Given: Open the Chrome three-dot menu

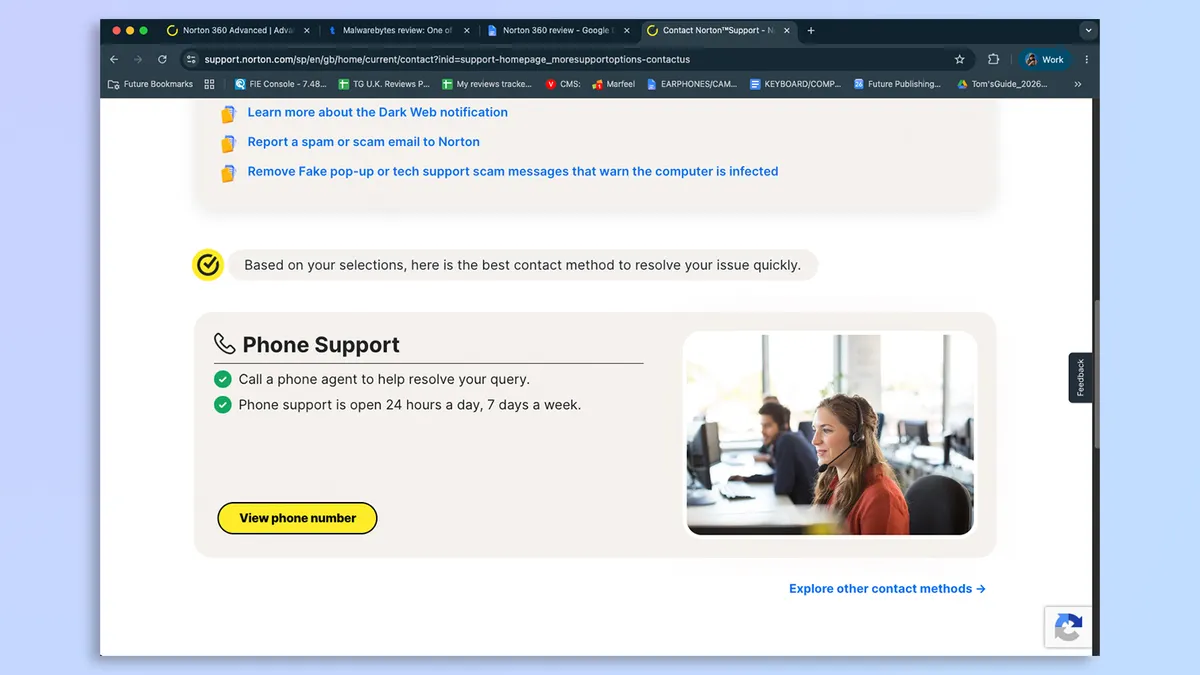Looking at the screenshot, I should [x=1087, y=59].
